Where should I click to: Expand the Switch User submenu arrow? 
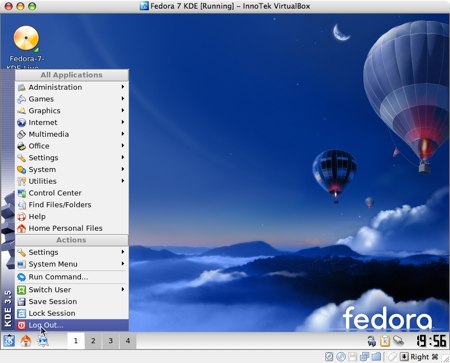click(x=123, y=289)
